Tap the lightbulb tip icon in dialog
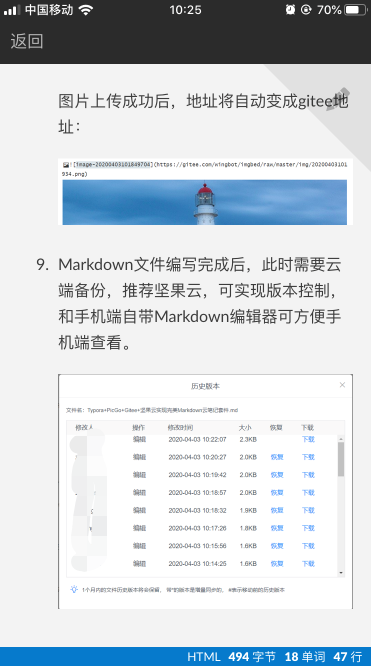This screenshot has height=666, width=371. [x=74, y=589]
